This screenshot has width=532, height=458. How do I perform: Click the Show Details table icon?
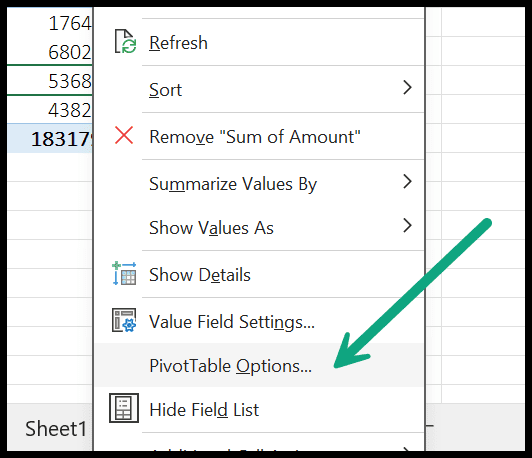124,273
